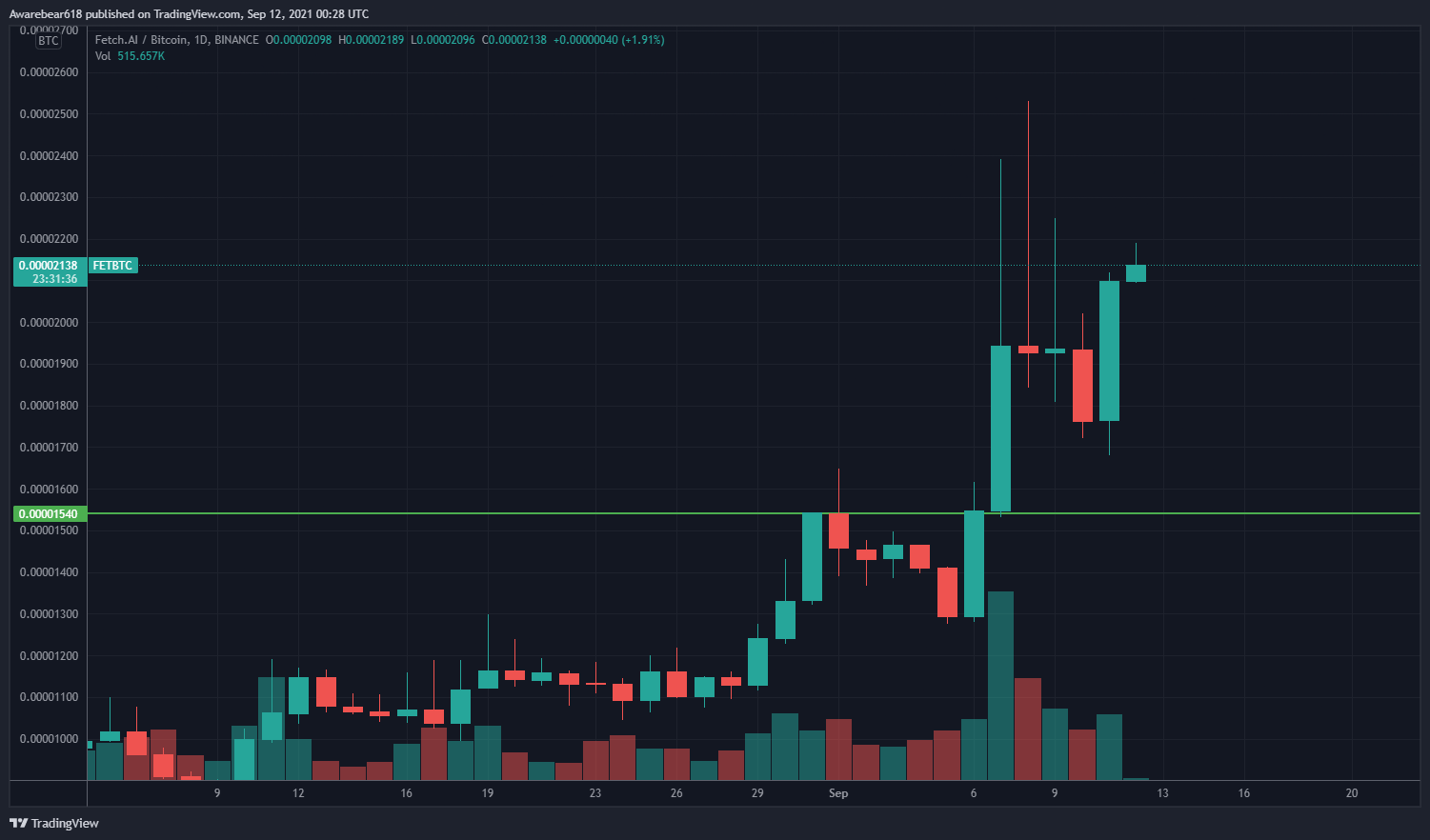
Task: Click price axis label 0.00001800
Action: (x=49, y=406)
